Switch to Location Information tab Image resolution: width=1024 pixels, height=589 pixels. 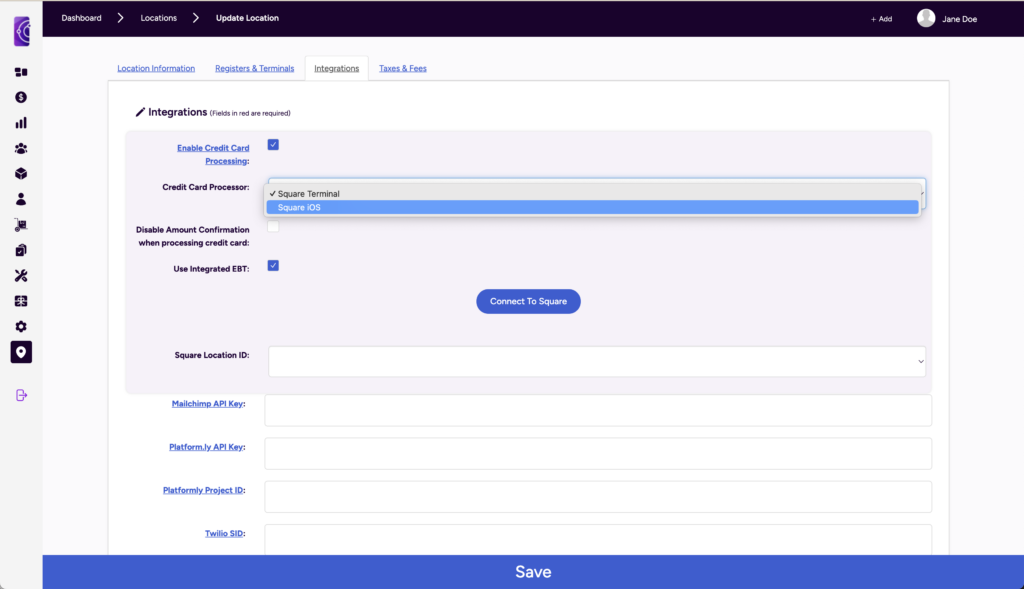point(156,69)
